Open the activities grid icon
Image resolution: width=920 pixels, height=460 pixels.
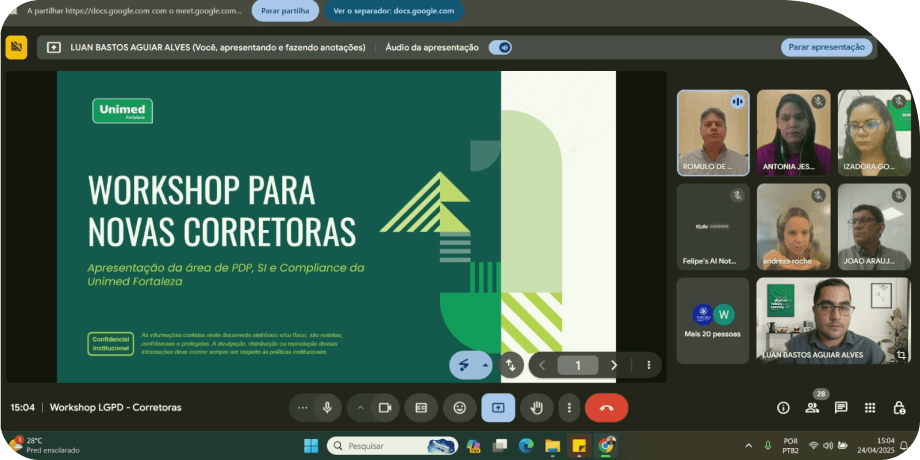point(870,408)
